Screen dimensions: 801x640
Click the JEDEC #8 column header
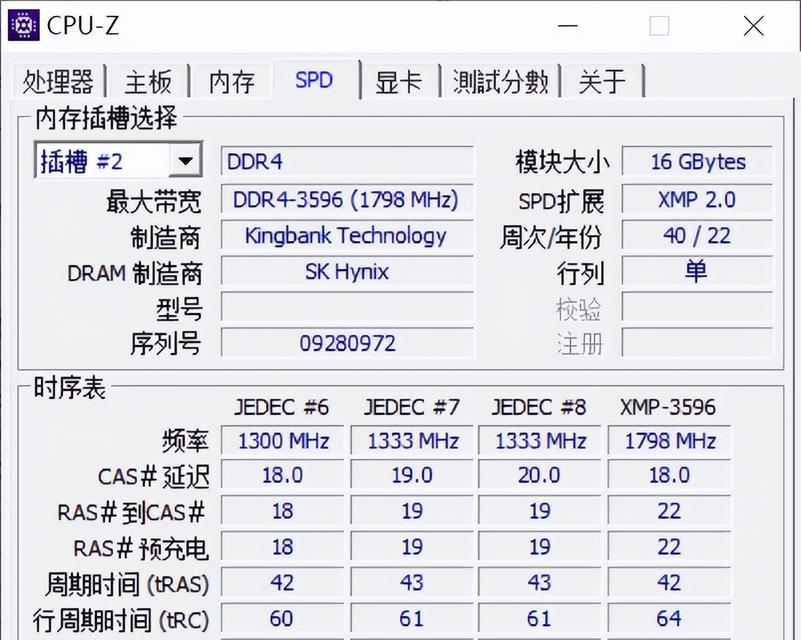[539, 407]
